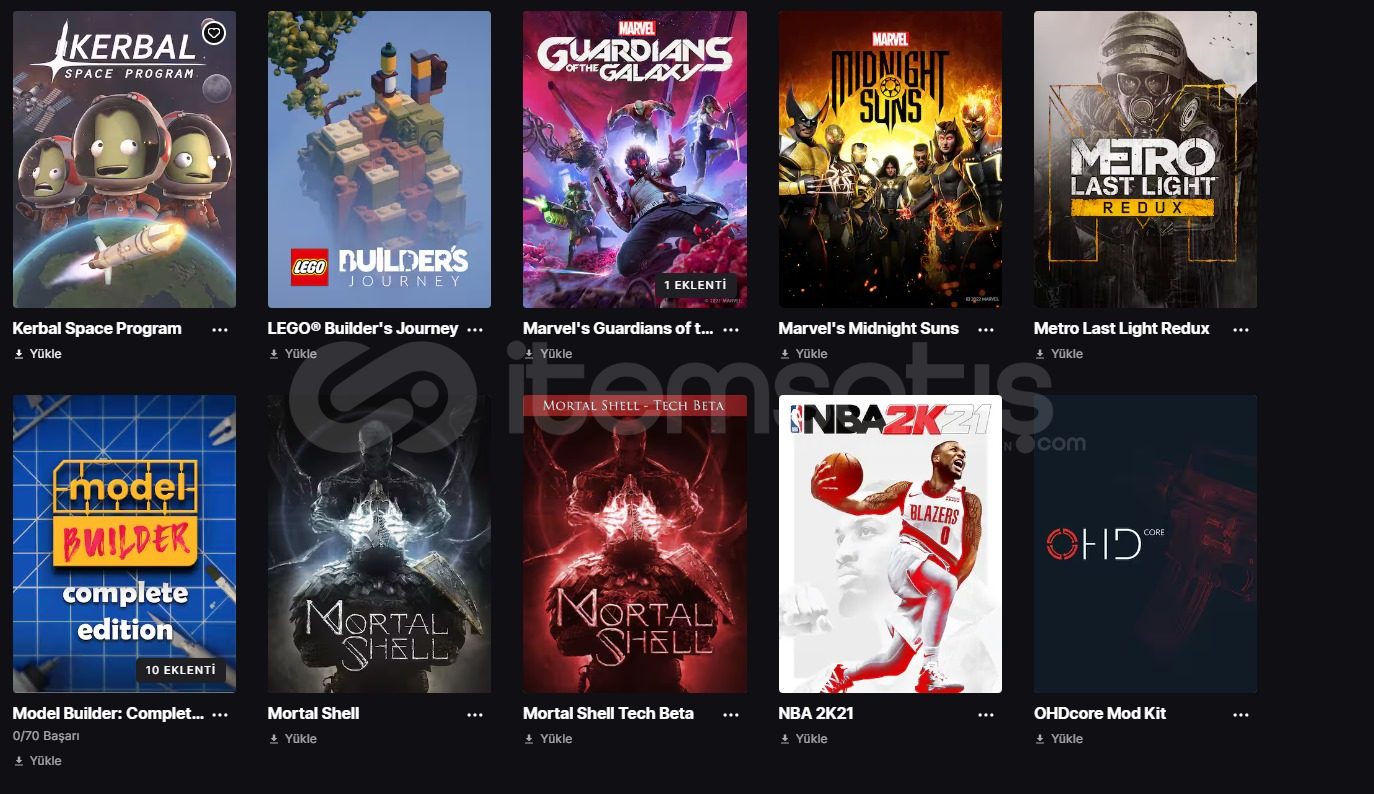This screenshot has width=1374, height=794.
Task: Click Yükle under Metro Last Light Redux
Action: 1059,354
